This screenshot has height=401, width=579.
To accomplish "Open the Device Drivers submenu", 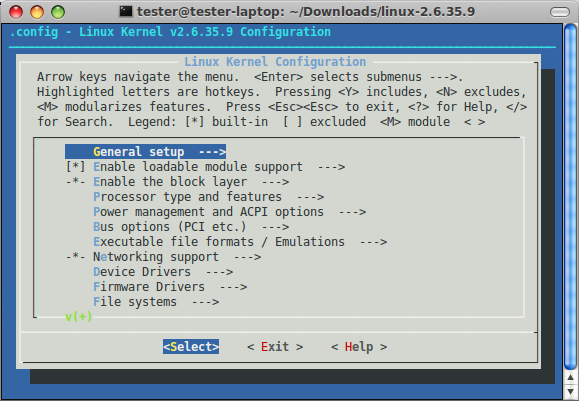I will click(163, 272).
